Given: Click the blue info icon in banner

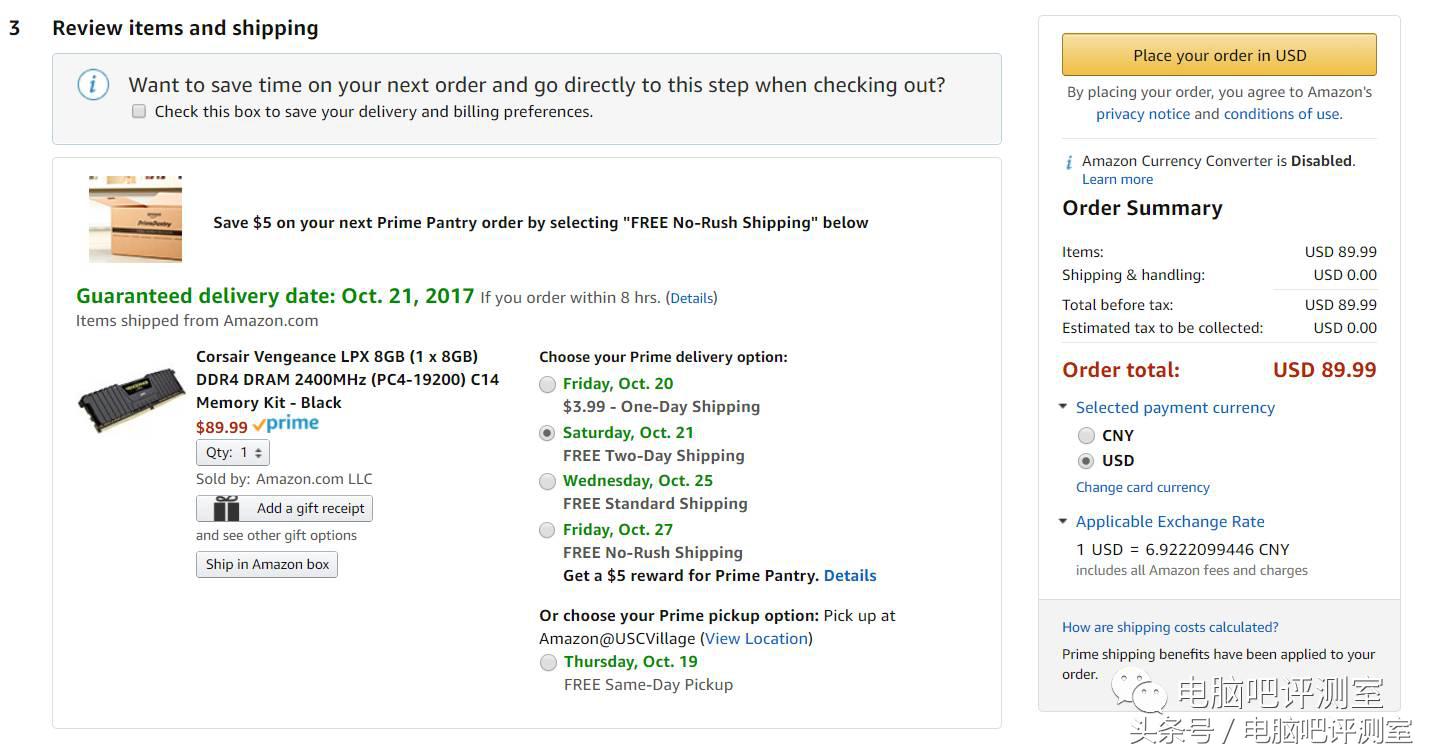Looking at the screenshot, I should pos(93,85).
